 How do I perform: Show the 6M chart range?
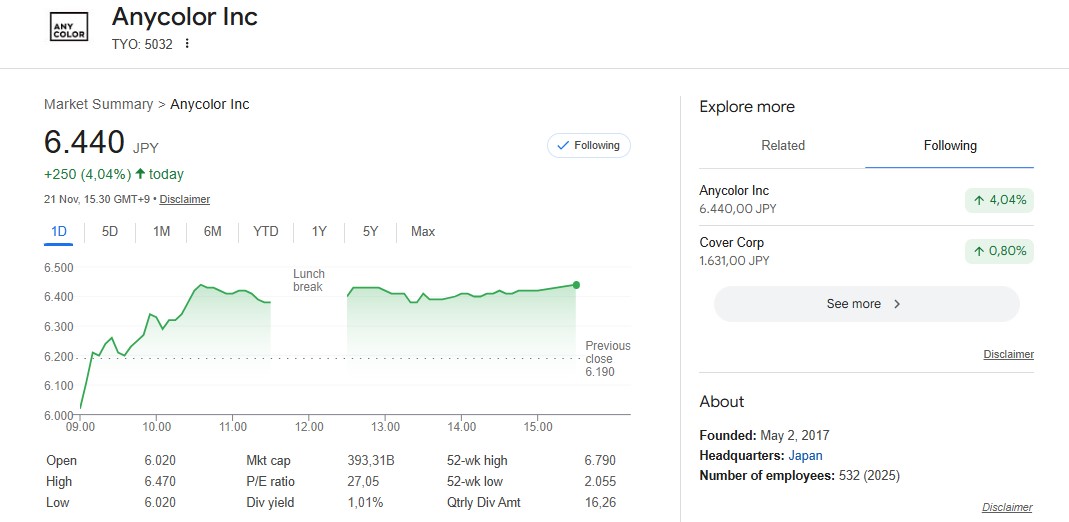[x=212, y=232]
